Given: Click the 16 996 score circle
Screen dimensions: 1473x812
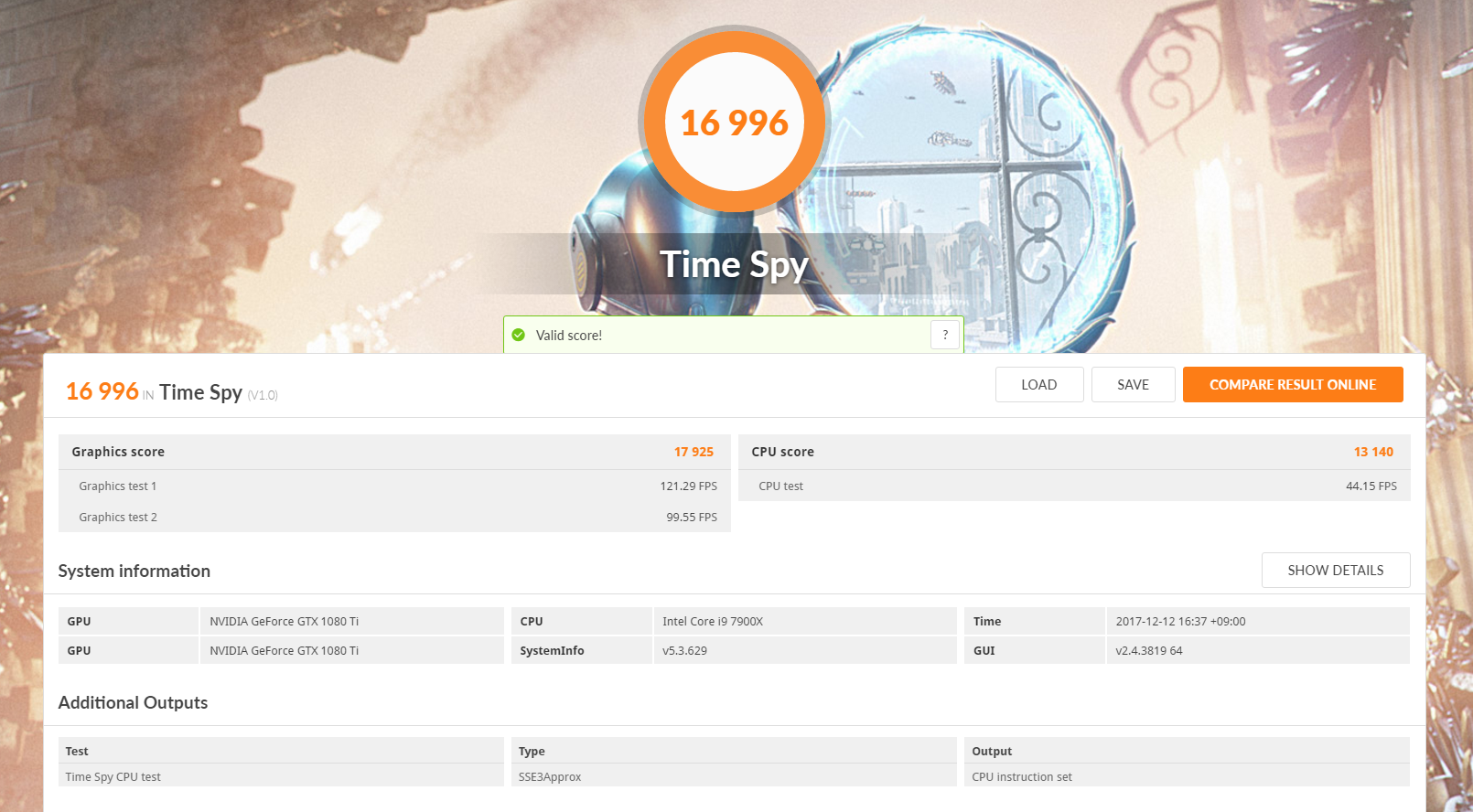Looking at the screenshot, I should click(734, 122).
